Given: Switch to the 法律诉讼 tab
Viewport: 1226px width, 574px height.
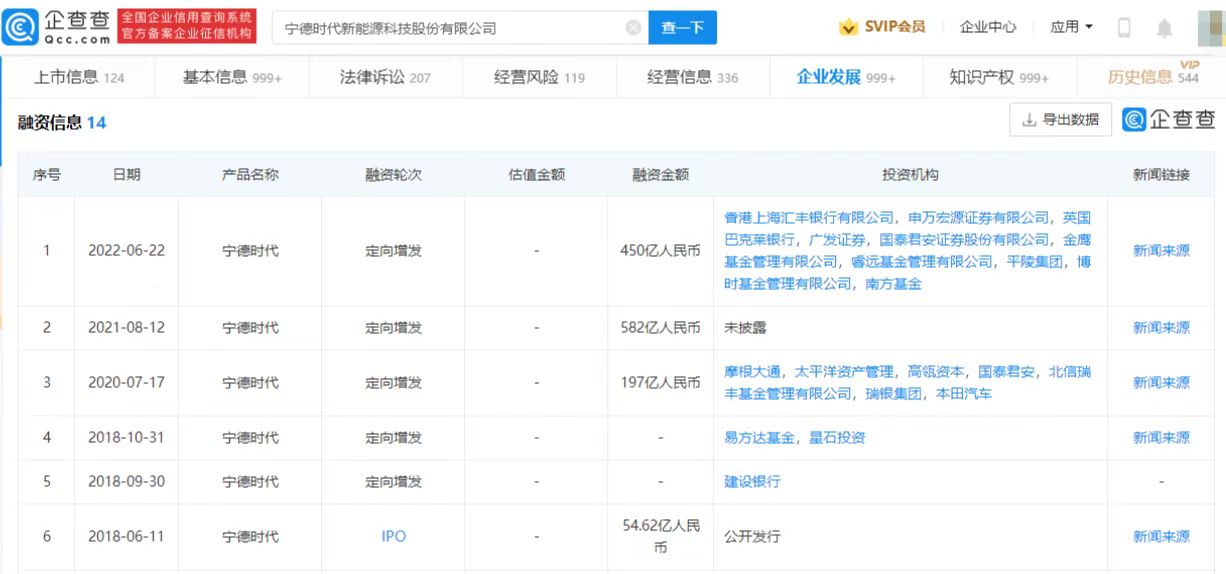Looking at the screenshot, I should pos(385,77).
